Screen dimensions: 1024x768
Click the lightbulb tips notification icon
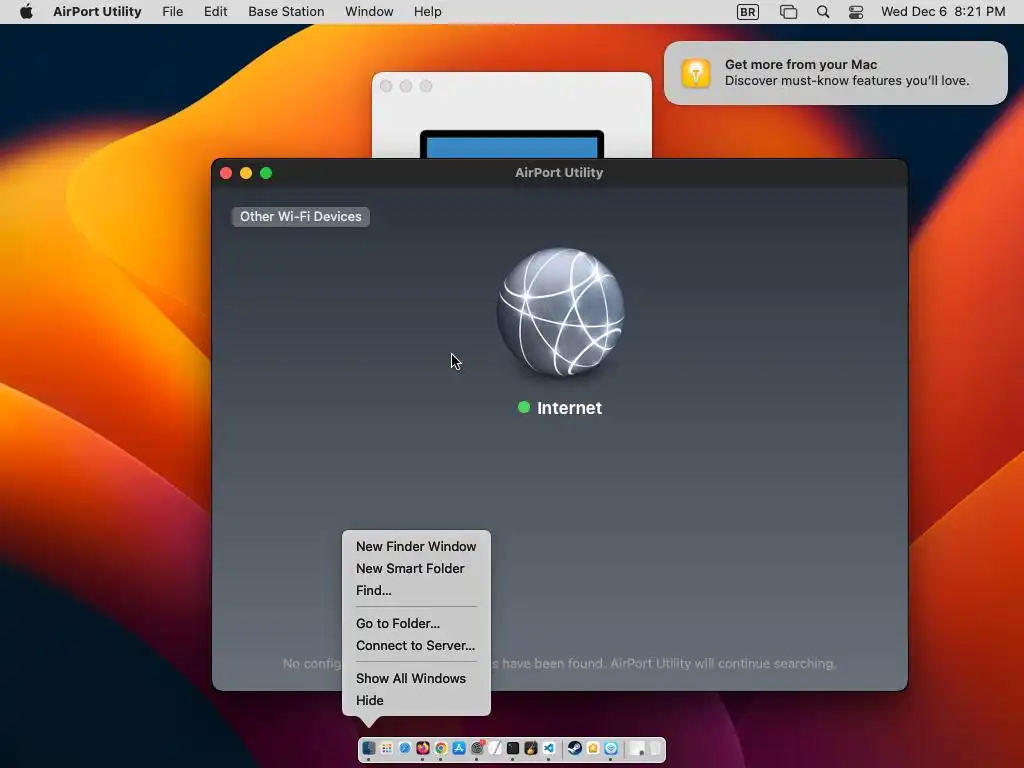(696, 72)
